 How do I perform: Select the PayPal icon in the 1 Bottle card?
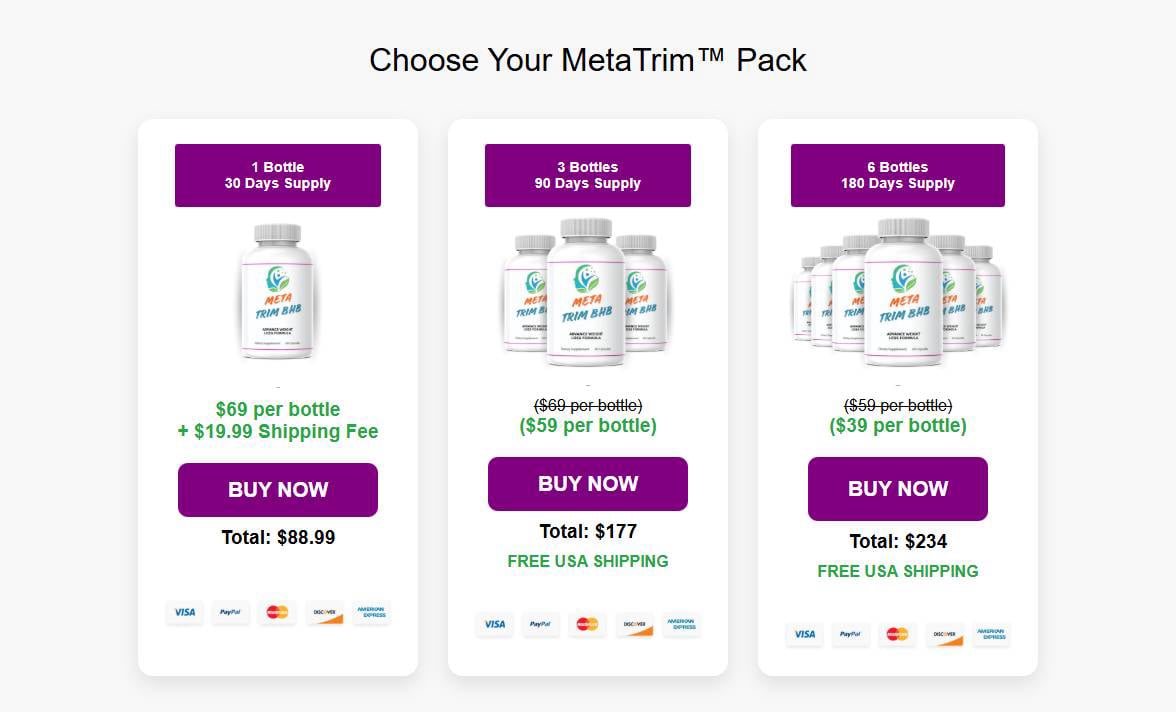point(231,613)
